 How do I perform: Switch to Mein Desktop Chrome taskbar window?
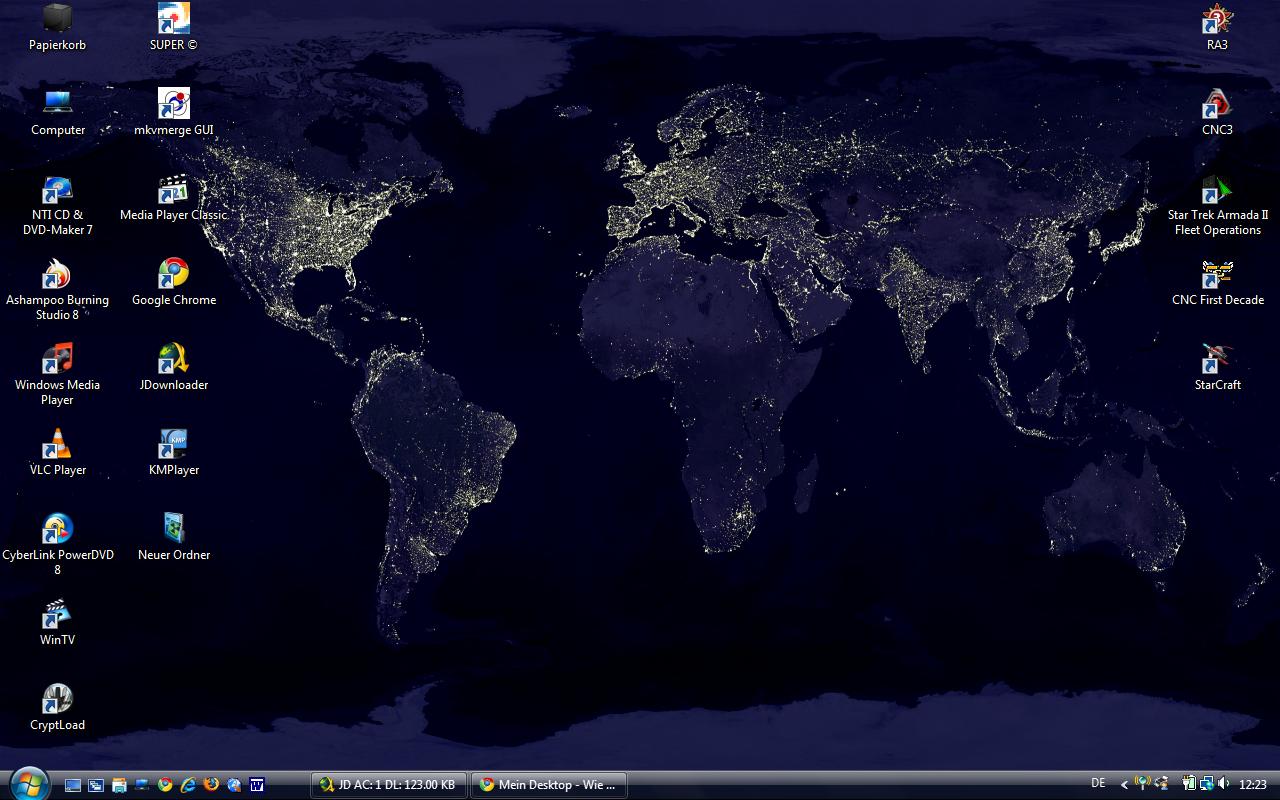tap(549, 785)
